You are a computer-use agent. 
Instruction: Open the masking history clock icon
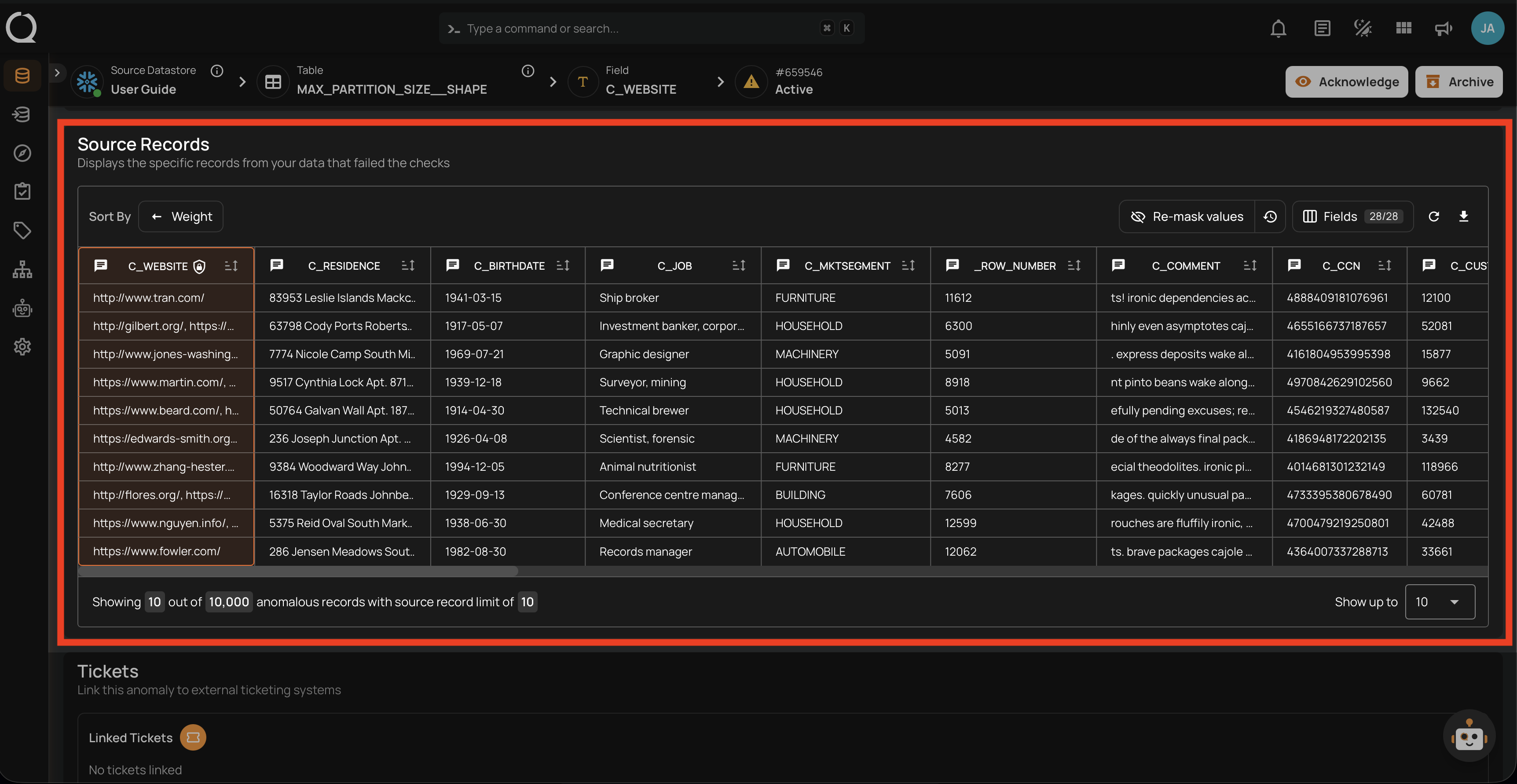point(1270,216)
